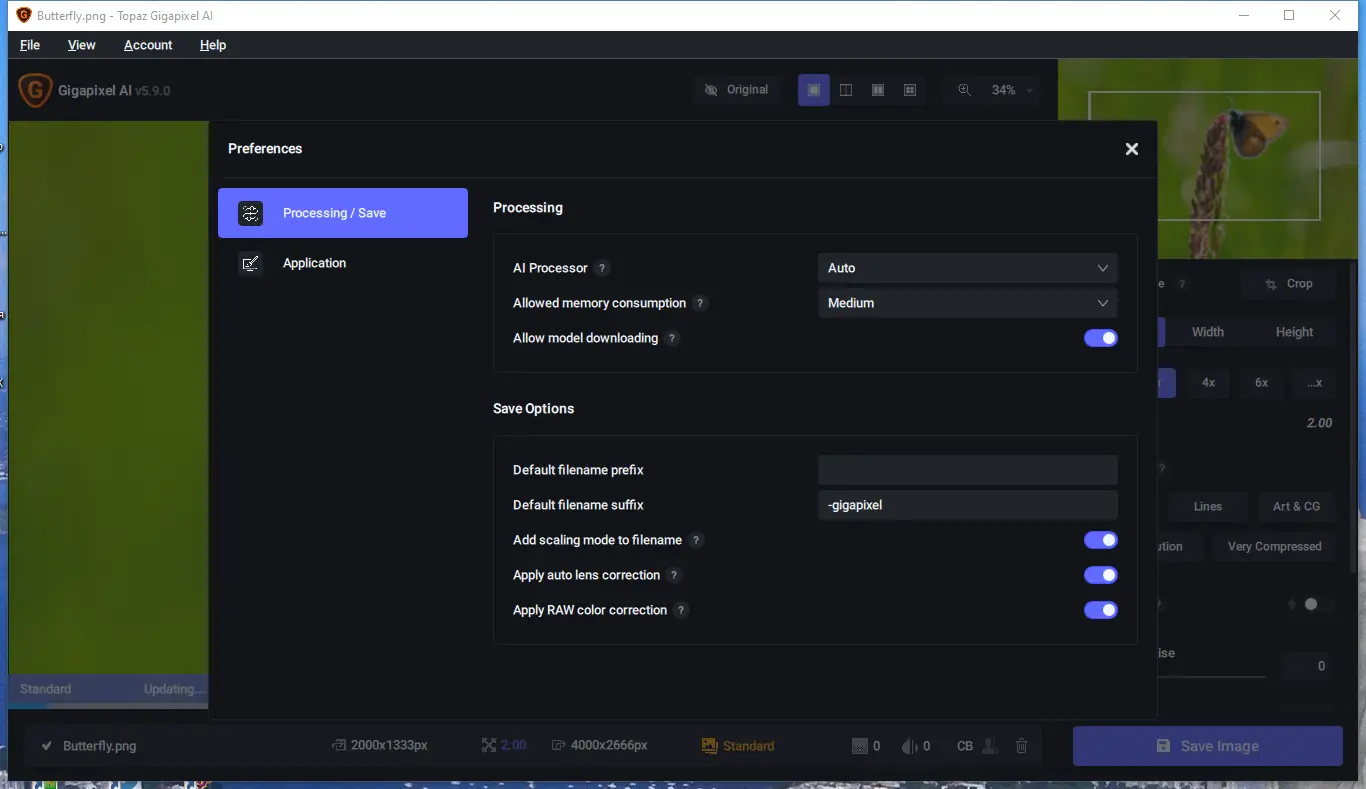Show help for Allowed memory consumption
This screenshot has height=789, width=1366.
[x=700, y=303]
